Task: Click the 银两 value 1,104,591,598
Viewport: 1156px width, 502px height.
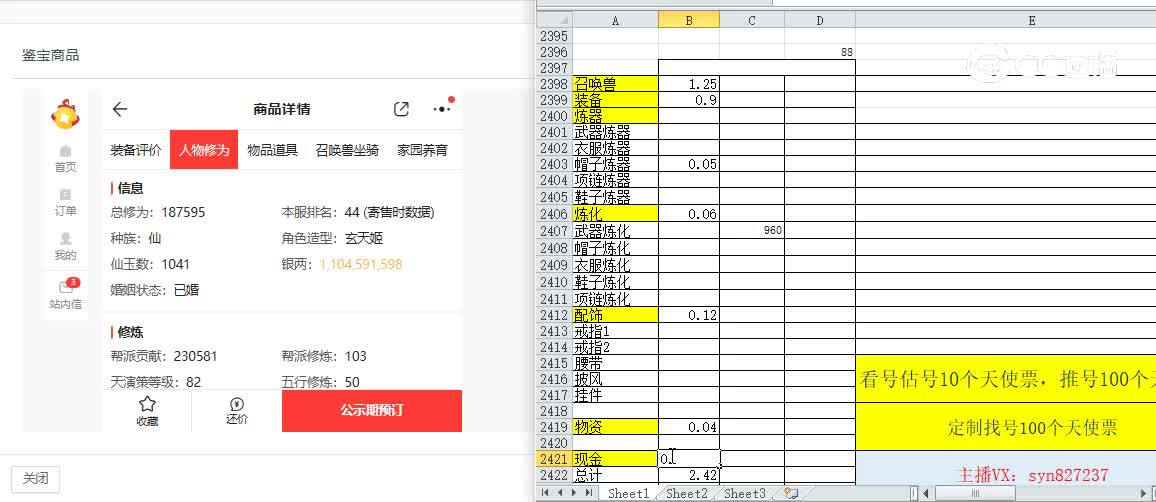Action: (x=361, y=264)
